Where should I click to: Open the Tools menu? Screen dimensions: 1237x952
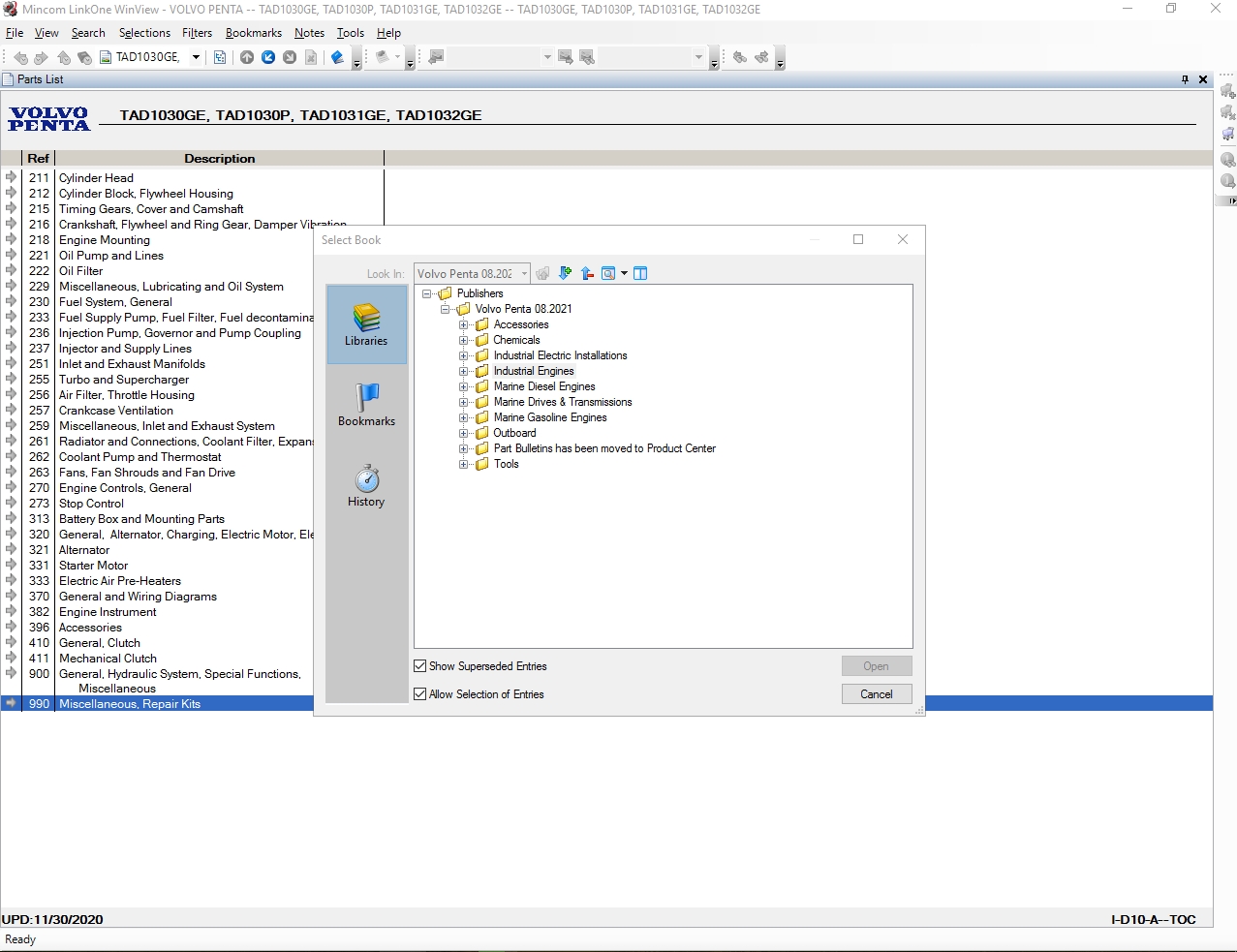click(x=351, y=33)
